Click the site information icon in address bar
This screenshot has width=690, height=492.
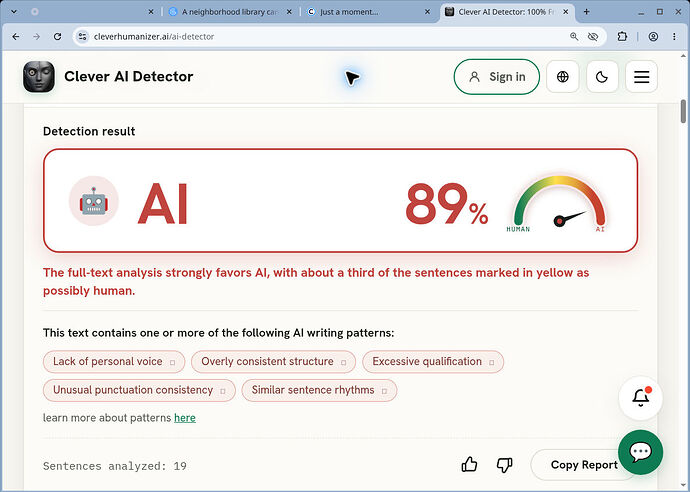point(82,37)
